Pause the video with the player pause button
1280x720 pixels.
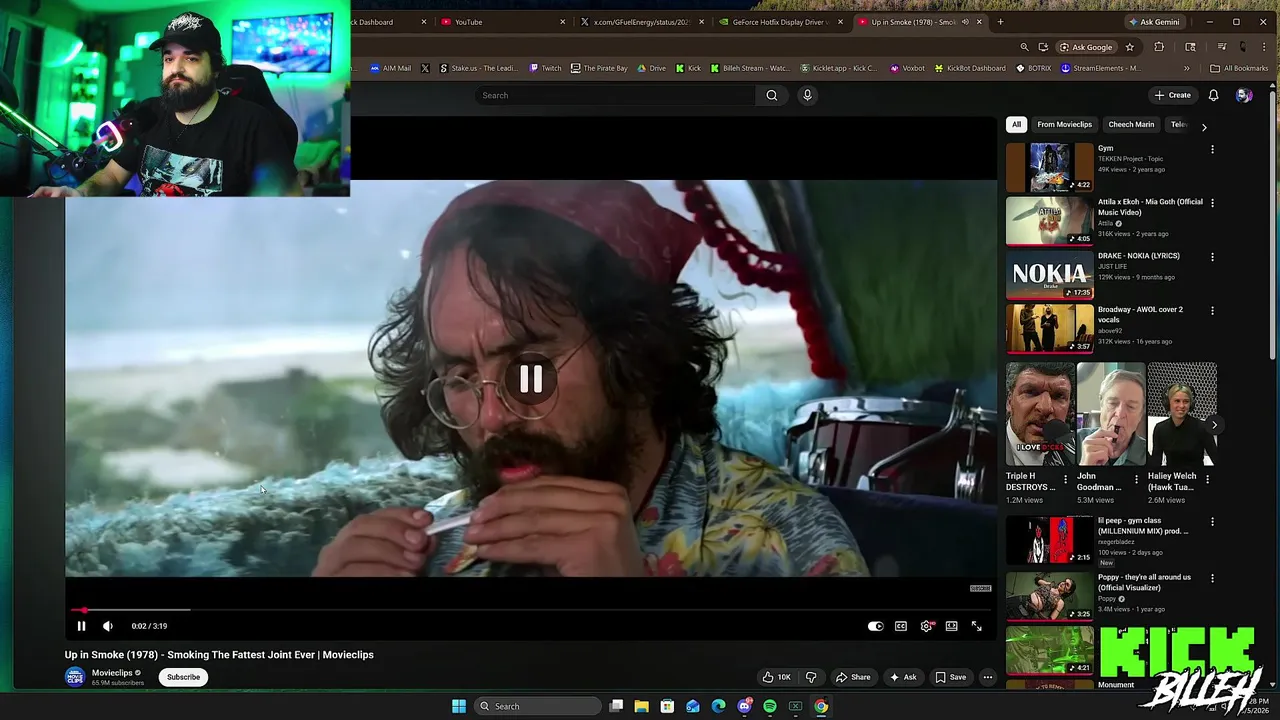[x=82, y=626]
